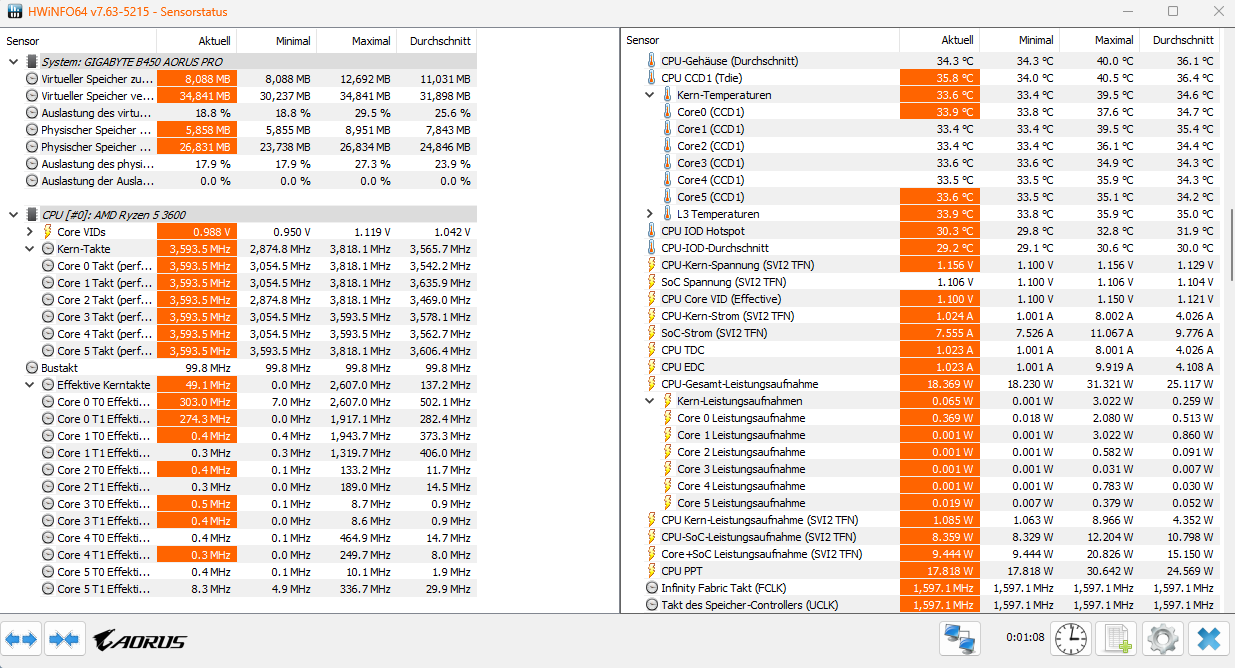
Task: Open sensor settings gear icon
Action: click(1163, 638)
